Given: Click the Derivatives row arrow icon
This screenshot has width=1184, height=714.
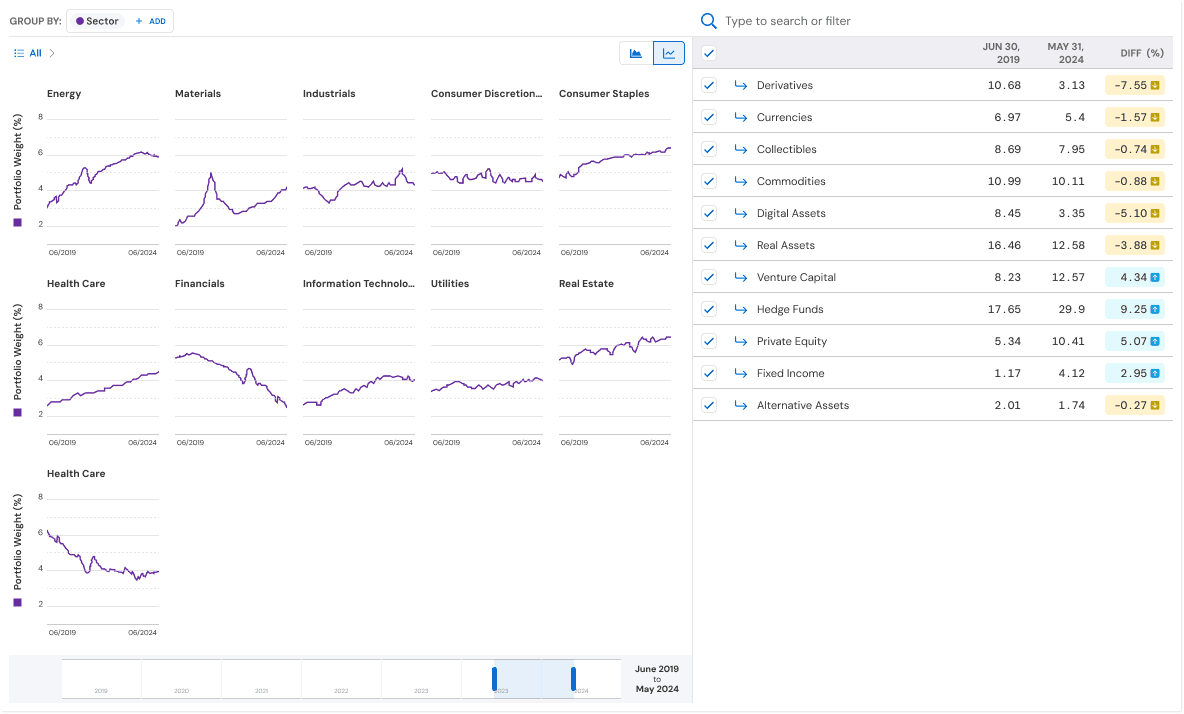Looking at the screenshot, I should 741,85.
